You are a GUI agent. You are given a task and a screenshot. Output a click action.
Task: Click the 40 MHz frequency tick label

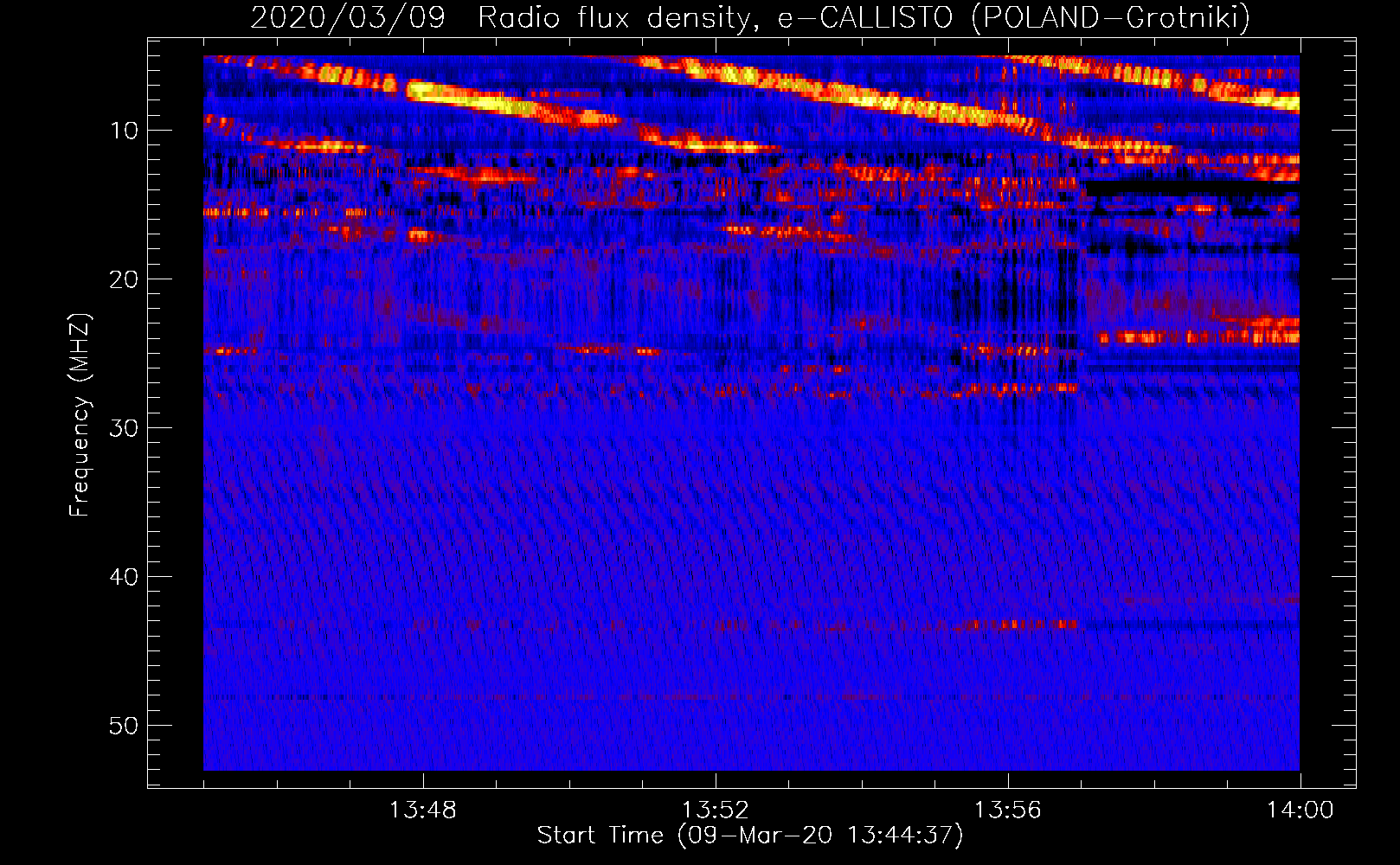click(125, 577)
